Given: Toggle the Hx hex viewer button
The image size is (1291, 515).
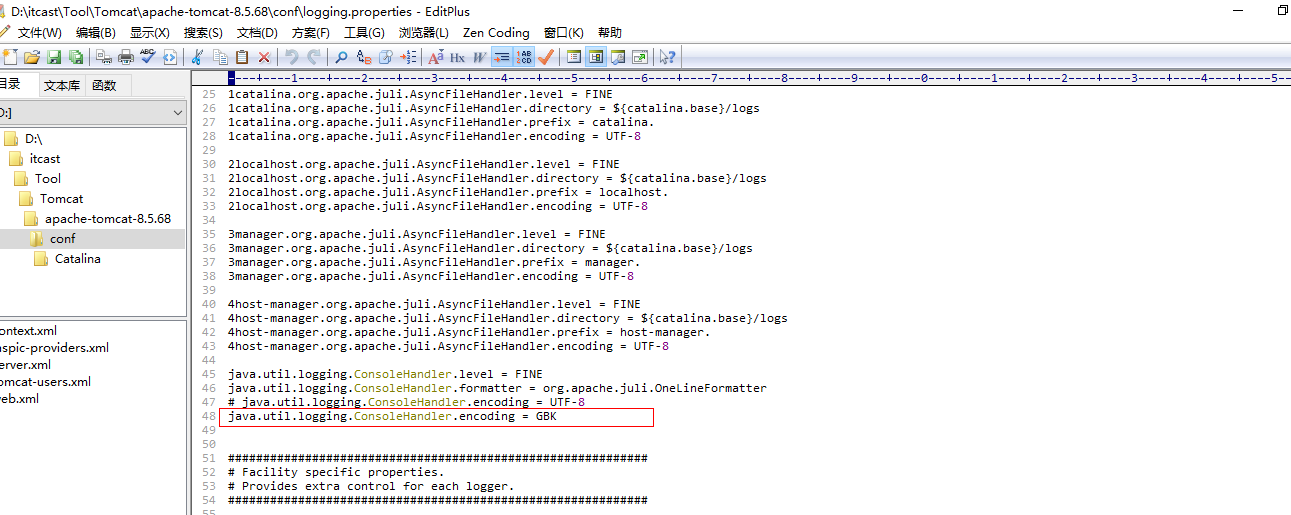Looking at the screenshot, I should point(457,57).
